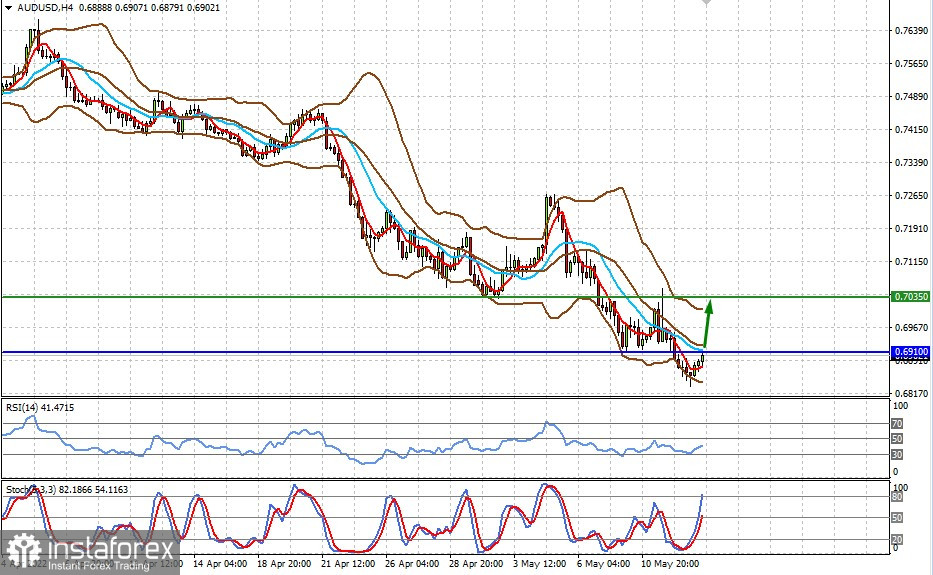933x575 pixels.
Task: Select the AUDUSD,H4 chart title text
Action: [45, 8]
